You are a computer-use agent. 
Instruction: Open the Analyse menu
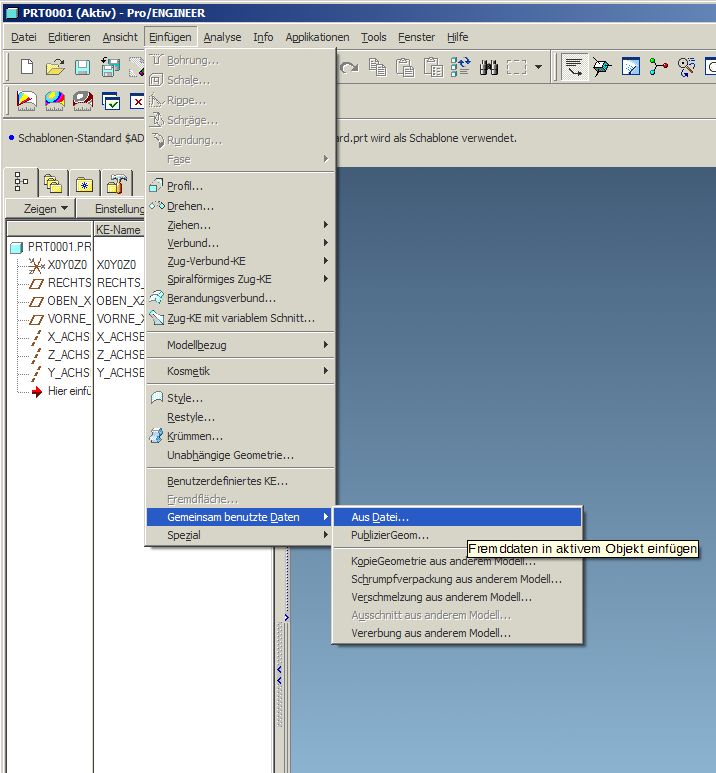(x=222, y=37)
